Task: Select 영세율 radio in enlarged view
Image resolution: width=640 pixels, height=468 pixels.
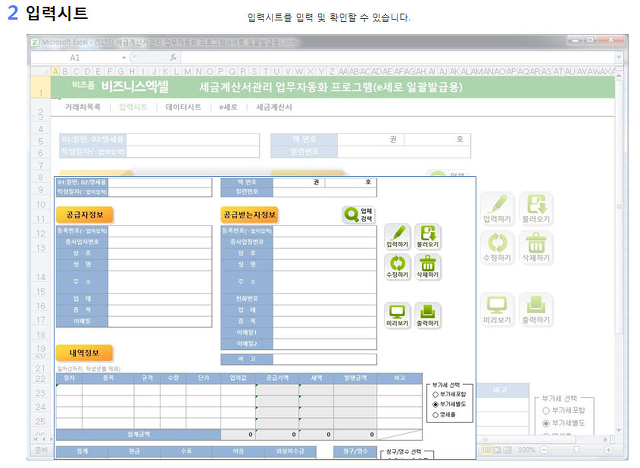Action: [x=436, y=415]
